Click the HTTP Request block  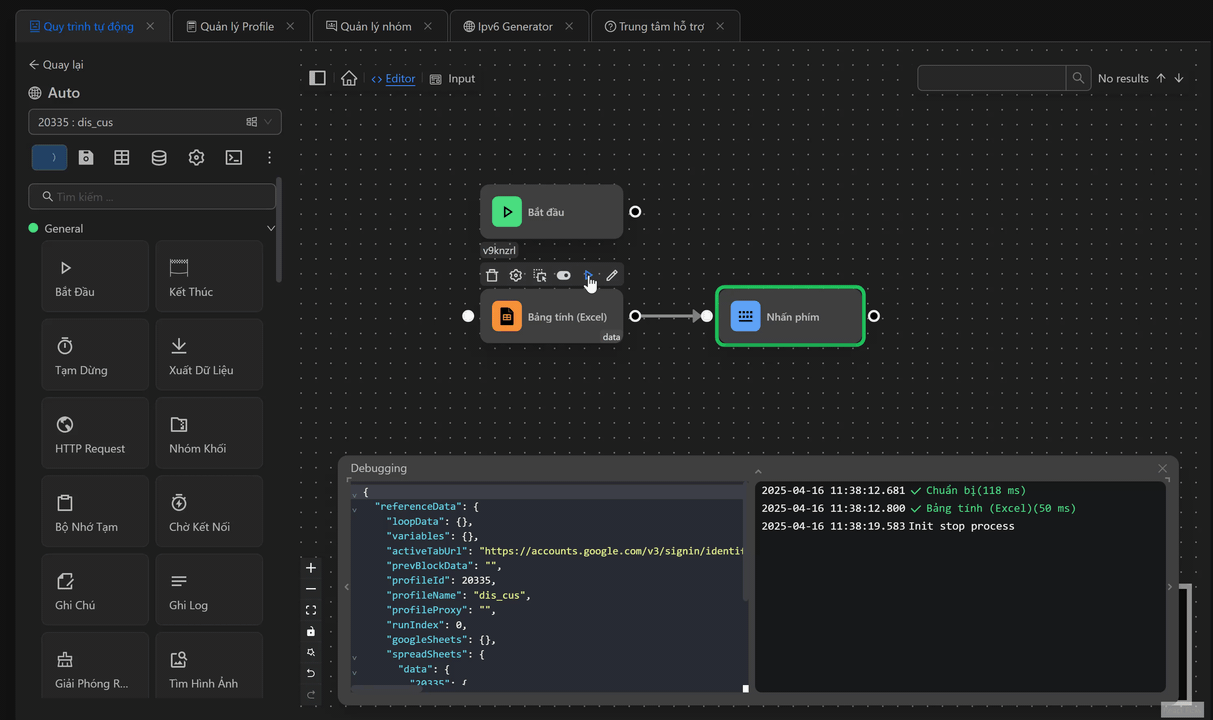(x=95, y=436)
